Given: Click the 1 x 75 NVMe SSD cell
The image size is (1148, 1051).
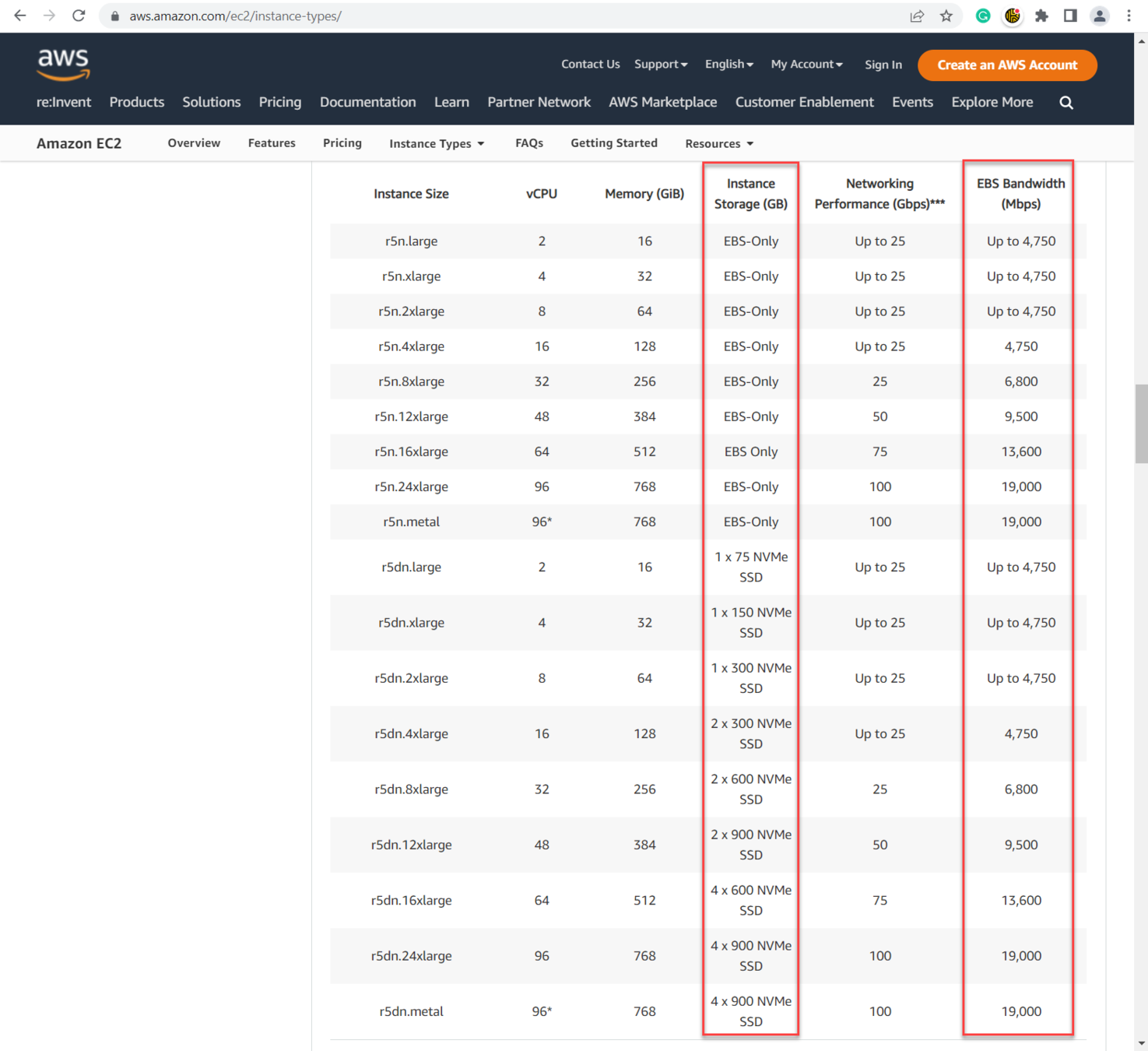Looking at the screenshot, I should (x=751, y=567).
